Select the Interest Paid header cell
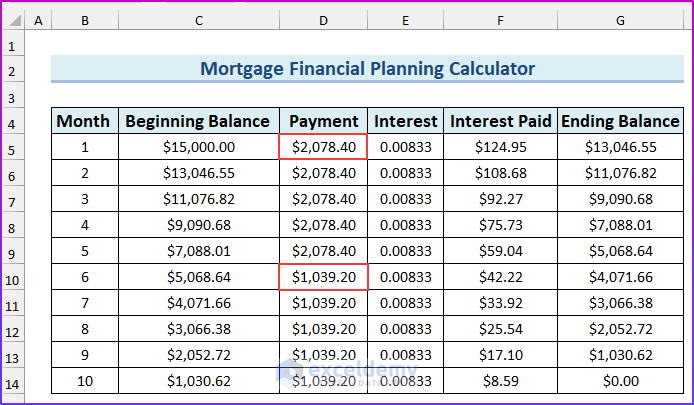The image size is (694, 405). [500, 121]
